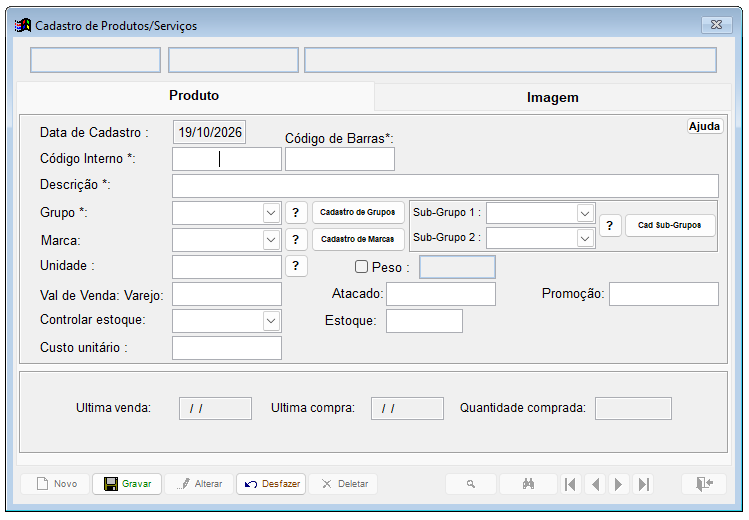Click the Ultima compra date field
This screenshot has height=520, width=749.
click(407, 409)
